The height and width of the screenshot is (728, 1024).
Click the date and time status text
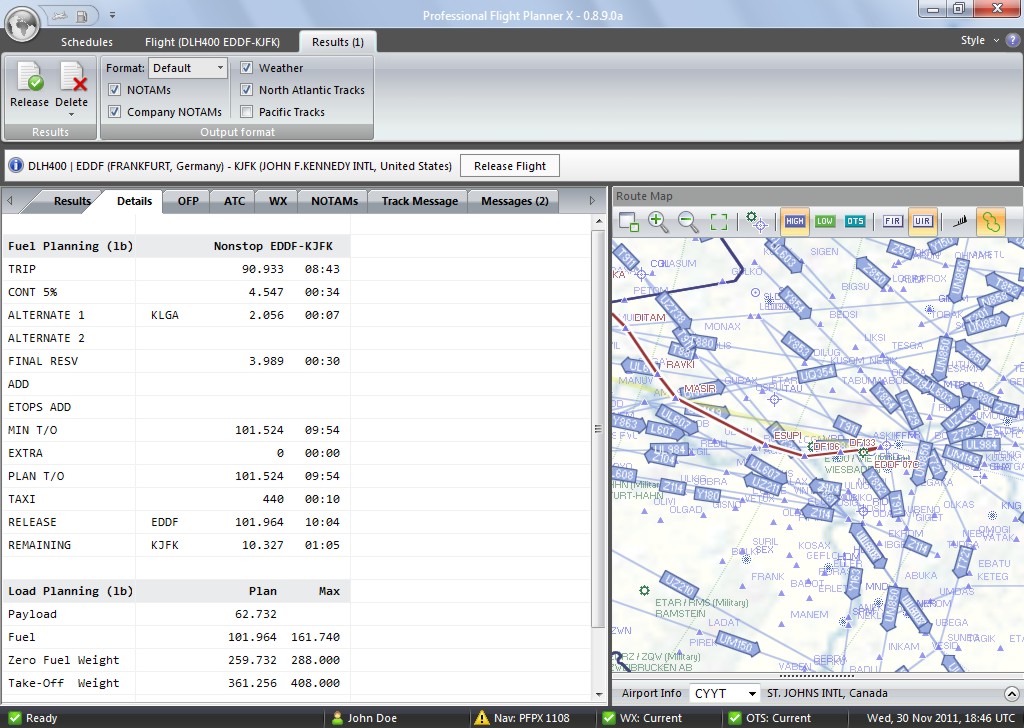[941, 718]
